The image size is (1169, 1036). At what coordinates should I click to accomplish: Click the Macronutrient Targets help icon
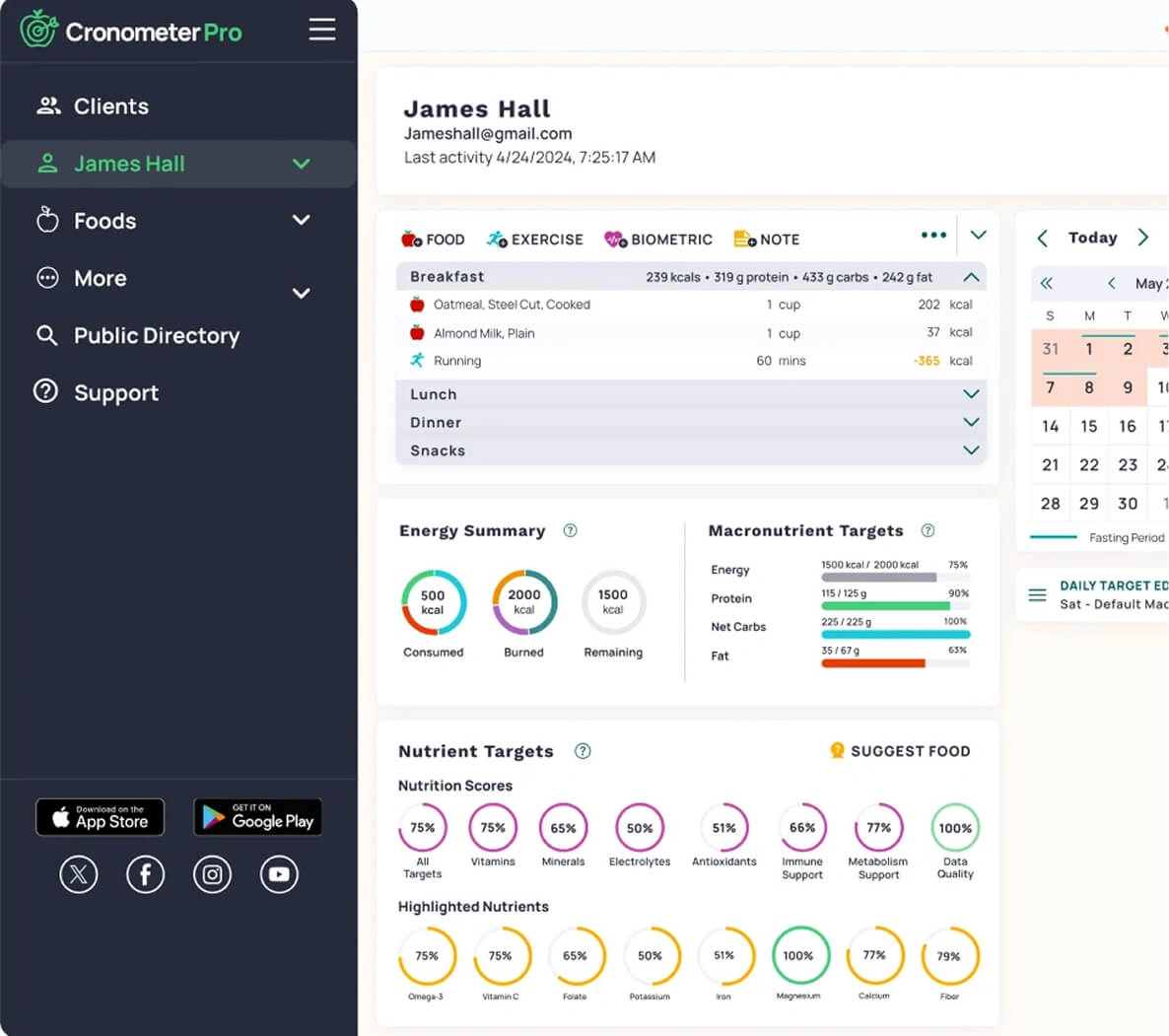tap(928, 530)
